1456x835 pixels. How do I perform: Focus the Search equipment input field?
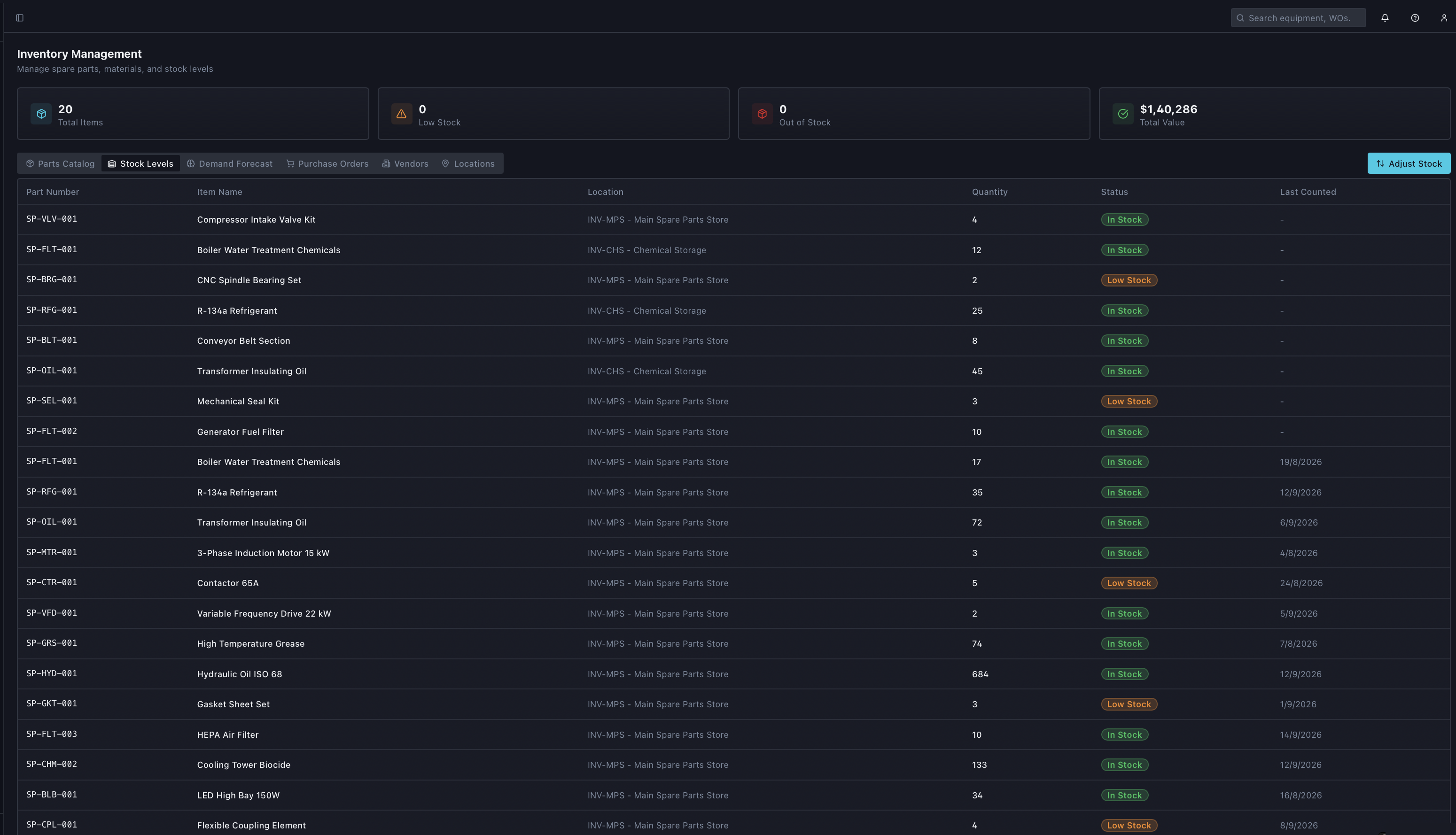point(1298,18)
